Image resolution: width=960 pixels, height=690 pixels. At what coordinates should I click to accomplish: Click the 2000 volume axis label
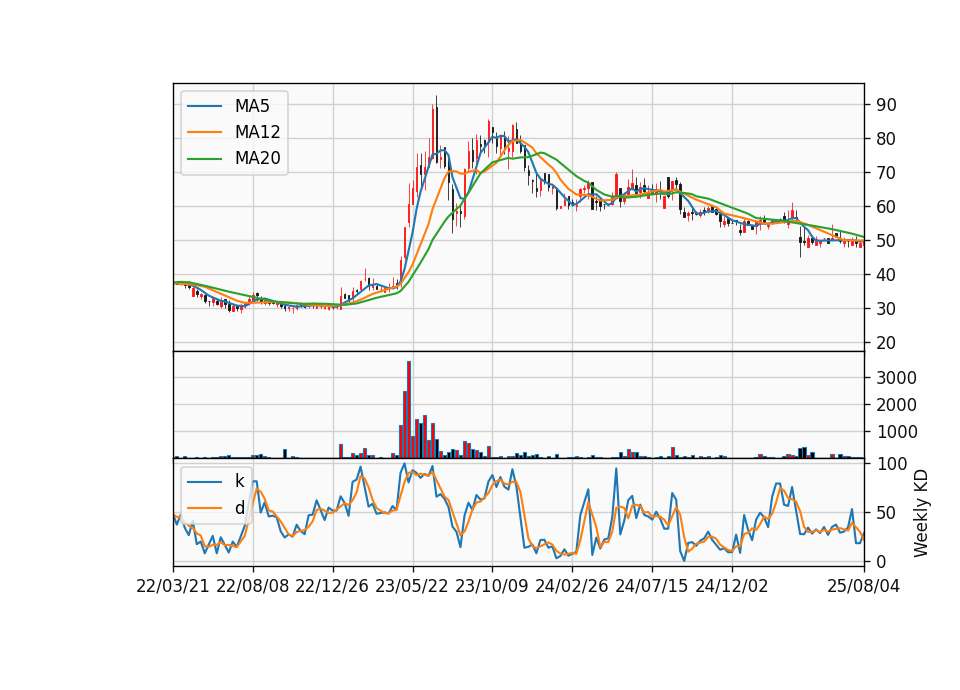click(896, 405)
